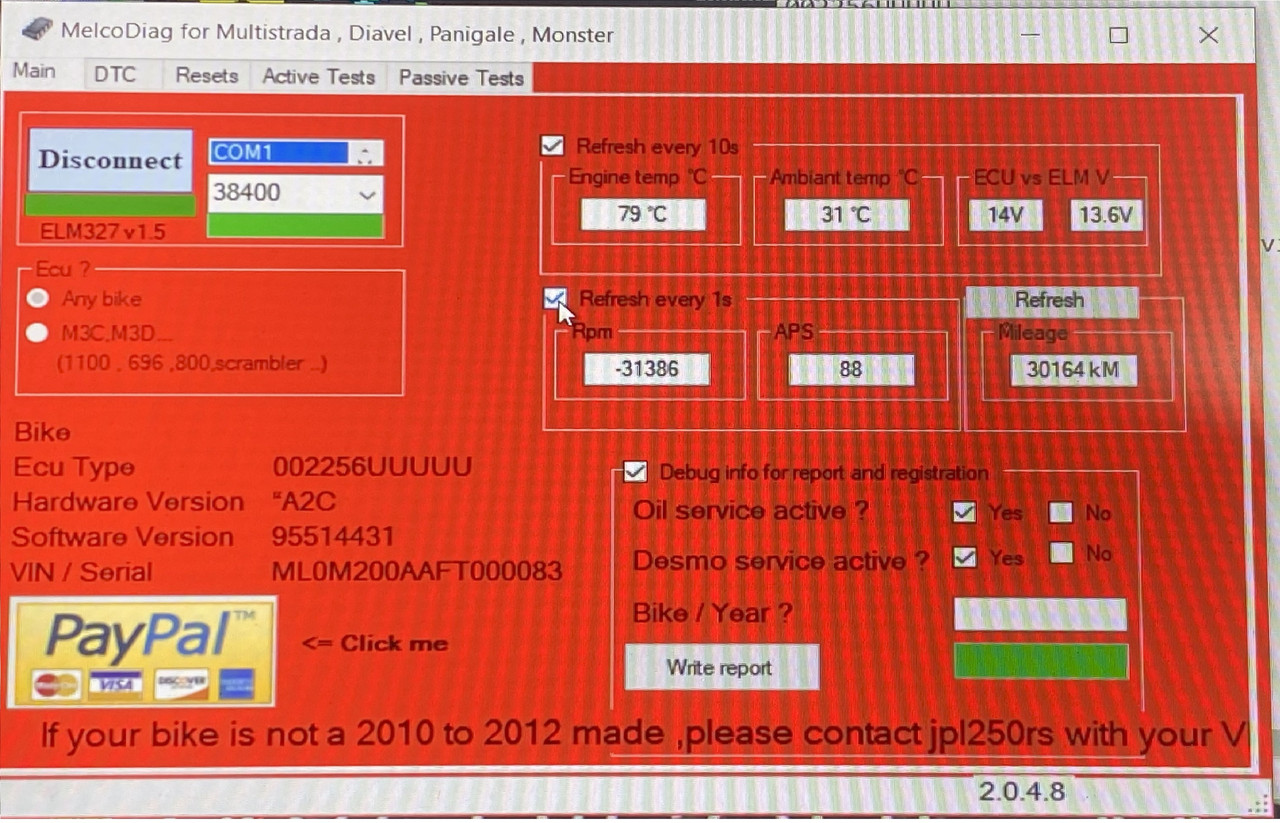Select the M3C,M3D radio button
The height and width of the screenshot is (823, 1280).
click(38, 333)
